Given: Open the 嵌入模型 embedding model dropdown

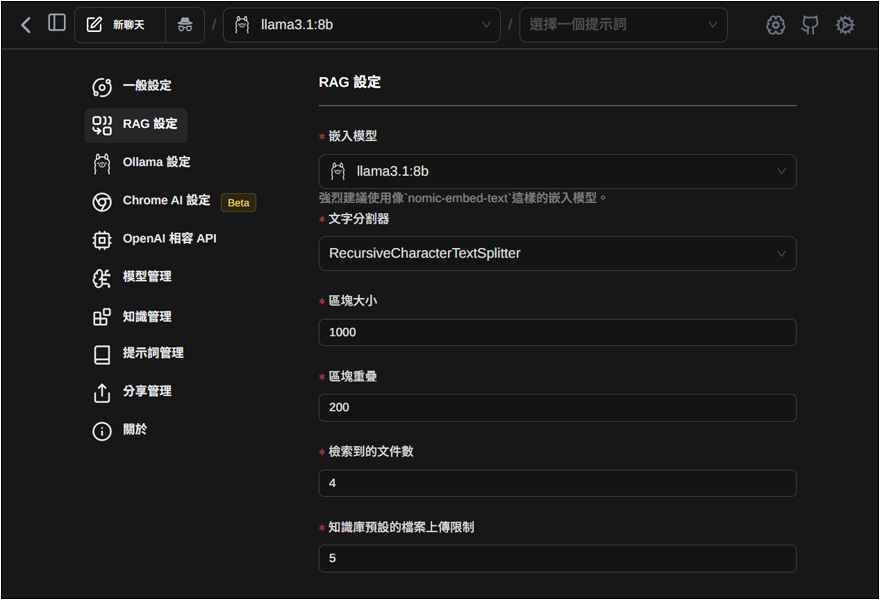Looking at the screenshot, I should pos(557,171).
